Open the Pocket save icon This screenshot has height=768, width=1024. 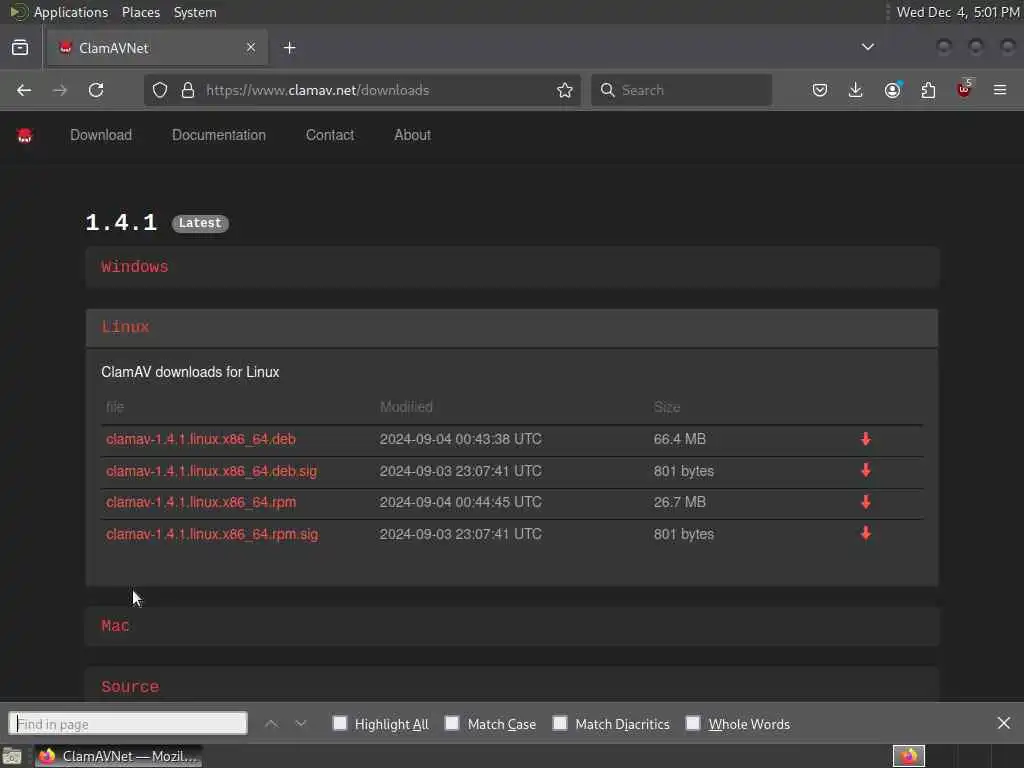pos(820,90)
